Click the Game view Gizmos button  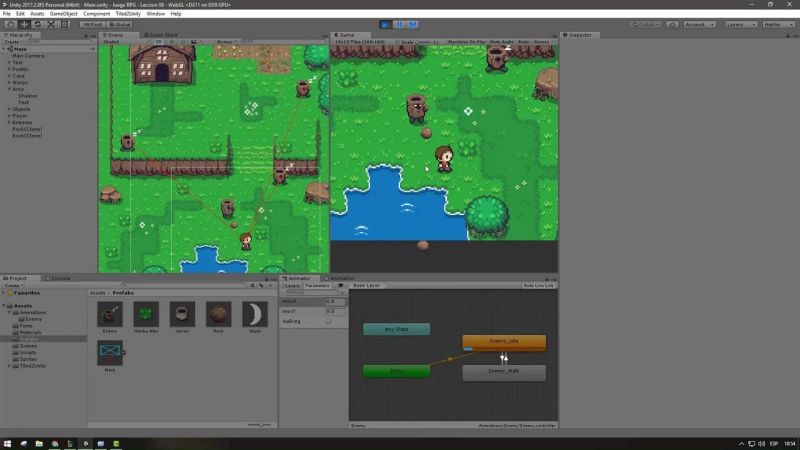(543, 42)
